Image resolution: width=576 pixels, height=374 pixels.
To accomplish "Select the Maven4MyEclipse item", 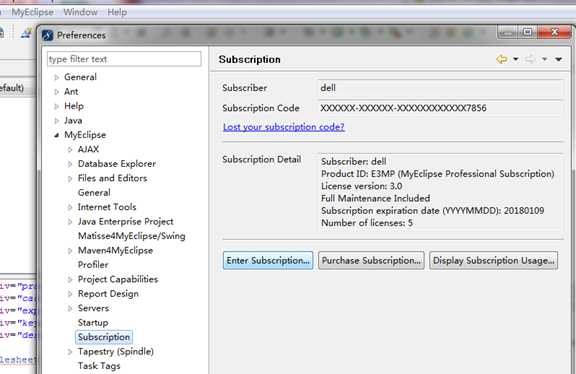I will 115,250.
